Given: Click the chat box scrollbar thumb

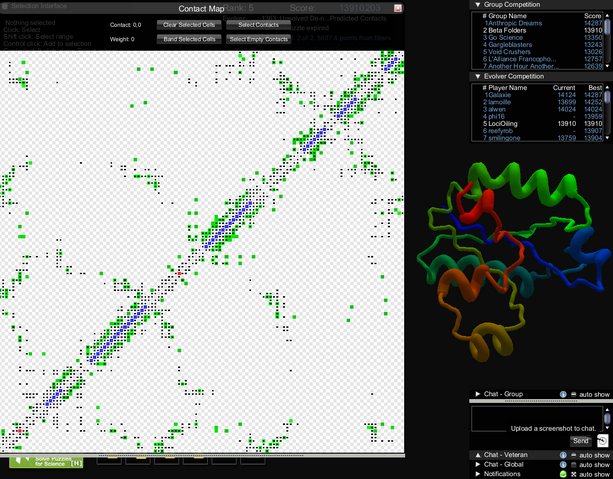Looking at the screenshot, I should [x=607, y=419].
